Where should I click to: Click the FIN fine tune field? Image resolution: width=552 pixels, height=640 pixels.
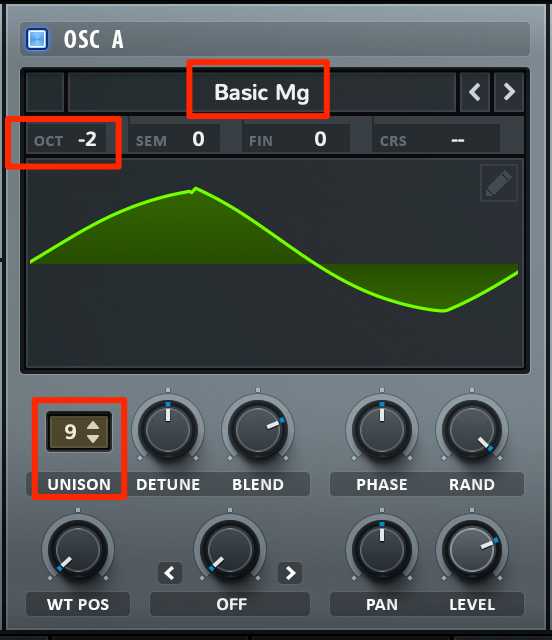click(296, 140)
